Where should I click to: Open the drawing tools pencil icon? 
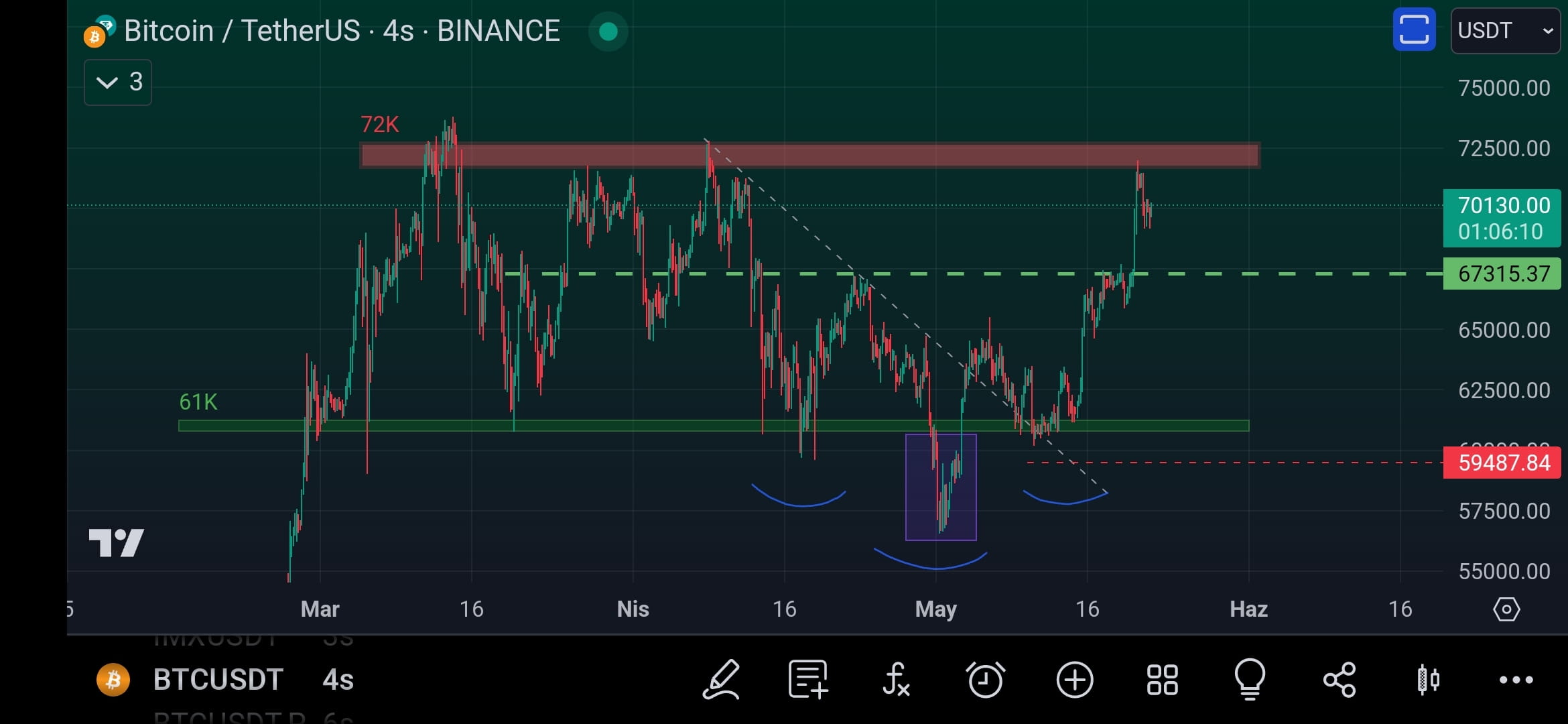click(721, 680)
